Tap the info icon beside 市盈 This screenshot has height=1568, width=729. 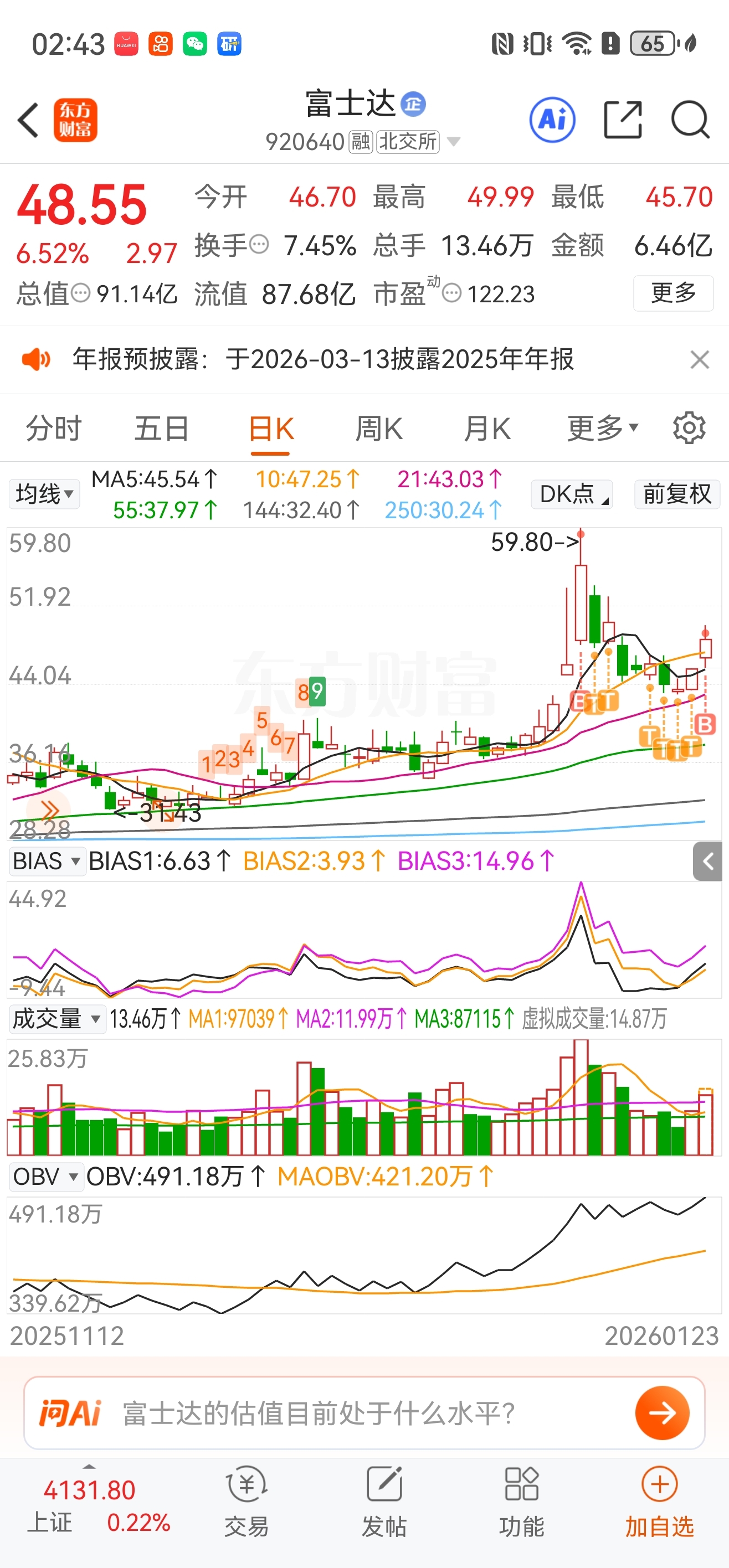[451, 293]
